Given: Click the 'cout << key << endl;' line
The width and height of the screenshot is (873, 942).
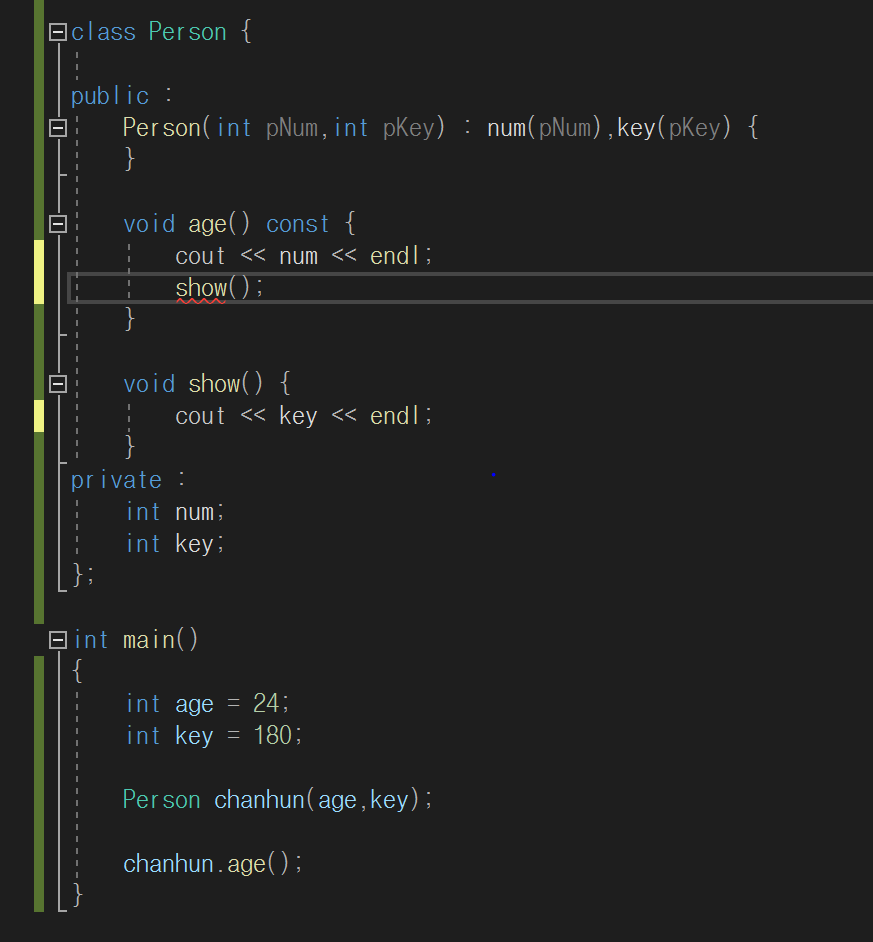Looking at the screenshot, I should (x=303, y=416).
